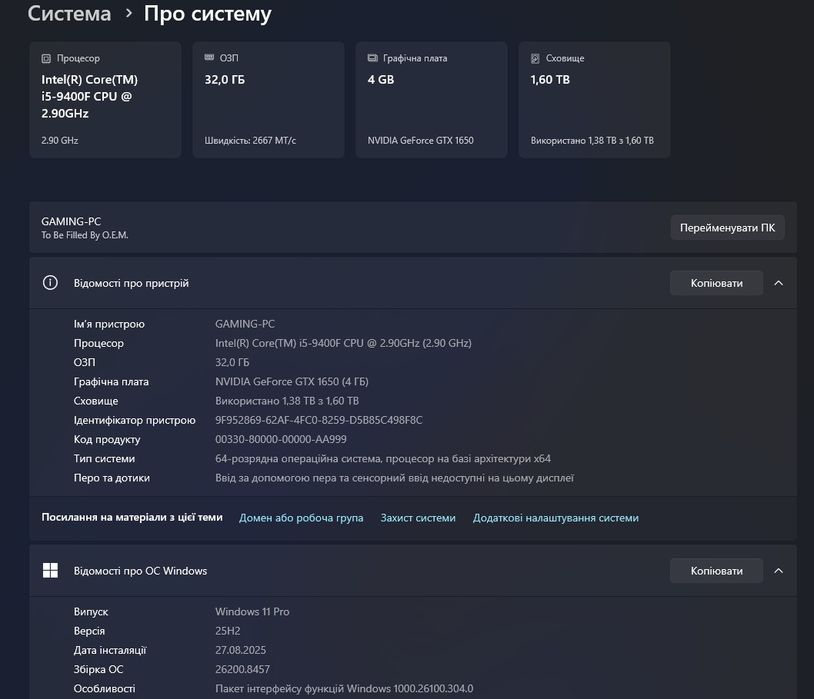Click the Код продукту label
Image resolution: width=814 pixels, height=699 pixels.
pyautogui.click(x=107, y=439)
